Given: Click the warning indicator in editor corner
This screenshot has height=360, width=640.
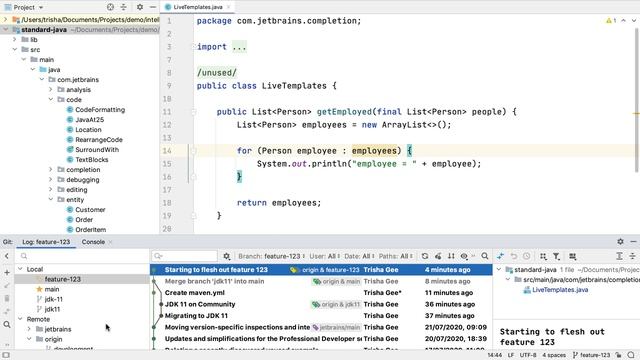Looking at the screenshot, I should click(611, 20).
